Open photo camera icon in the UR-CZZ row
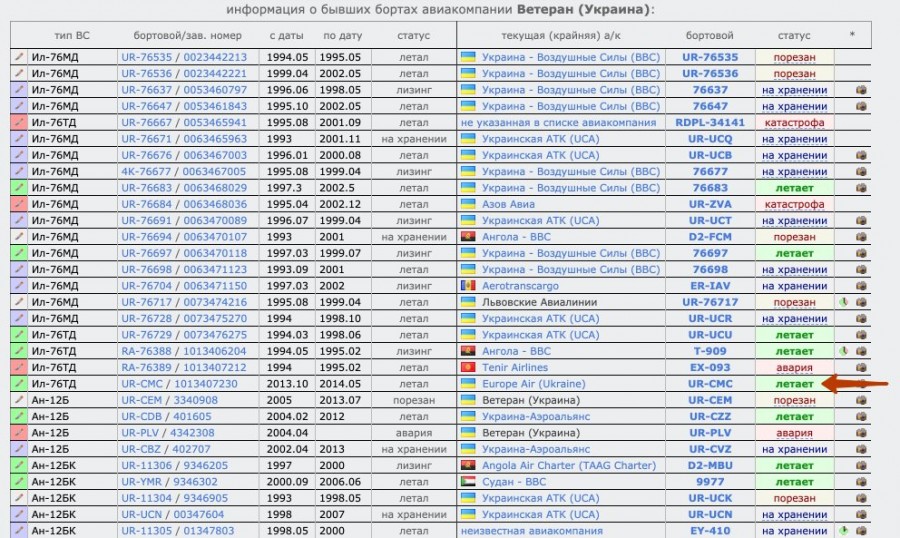900x538 pixels. (x=861, y=416)
